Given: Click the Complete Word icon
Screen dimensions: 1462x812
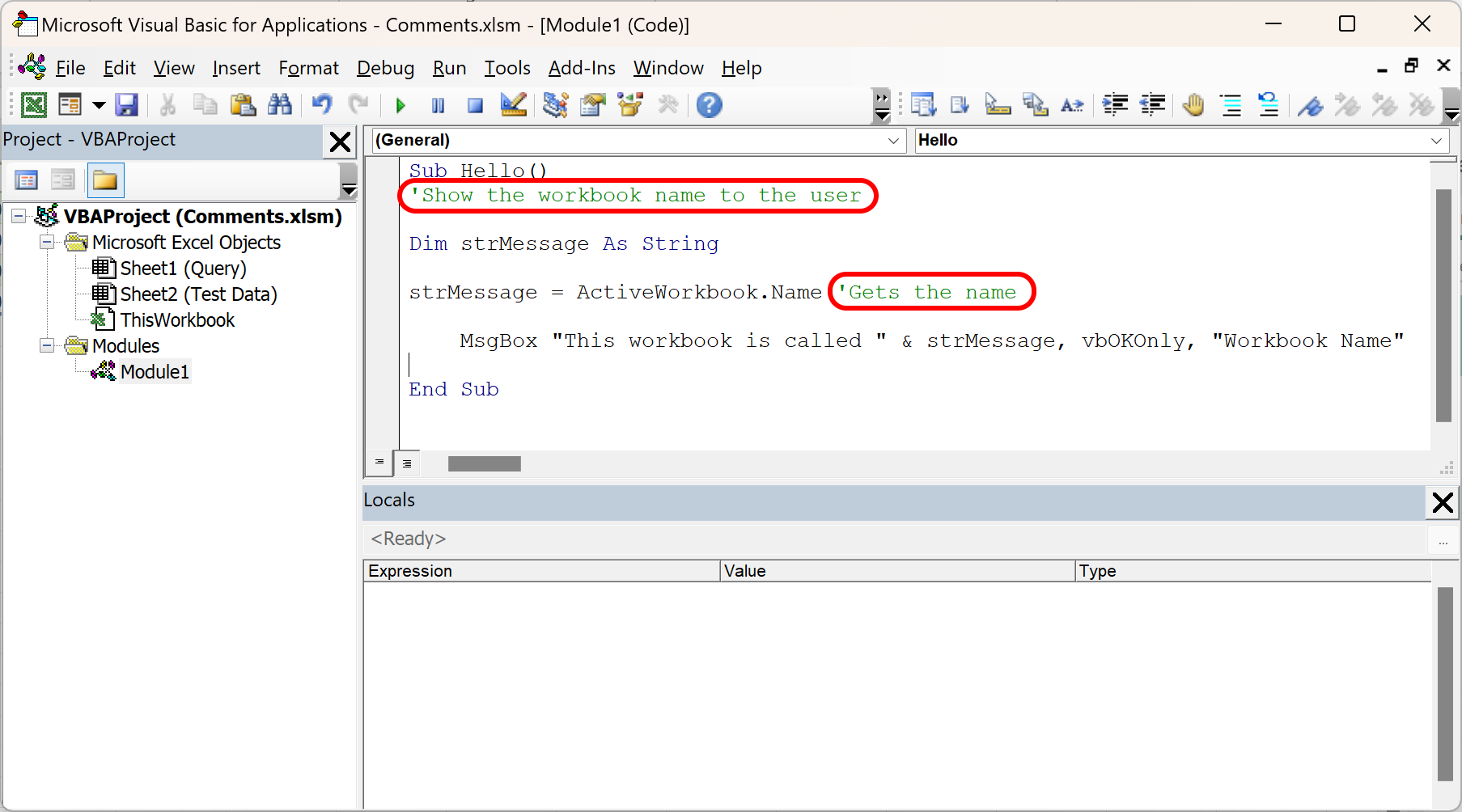Looking at the screenshot, I should [x=1072, y=105].
